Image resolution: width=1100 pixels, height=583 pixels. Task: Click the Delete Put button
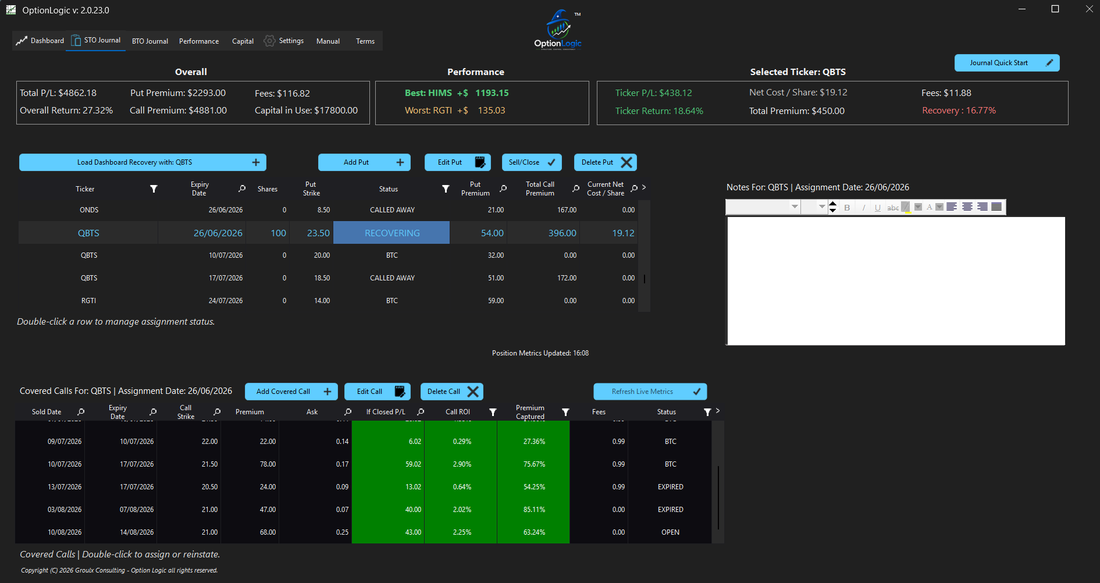pyautogui.click(x=605, y=162)
